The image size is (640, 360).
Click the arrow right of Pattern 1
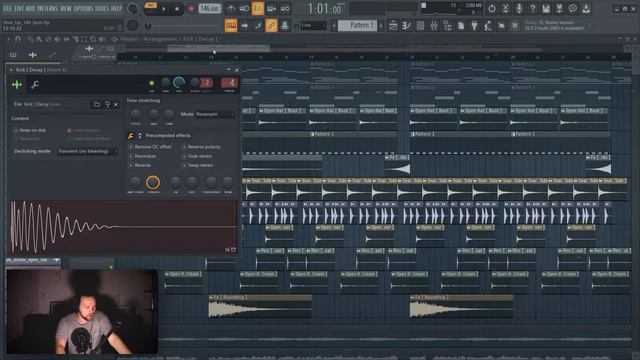[381, 26]
